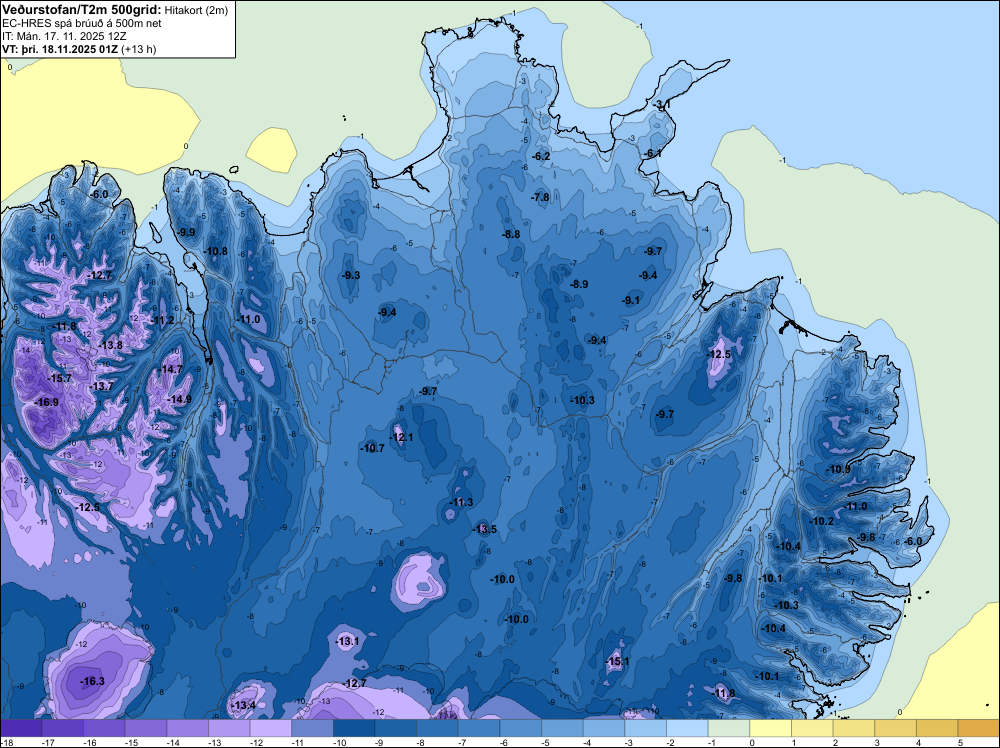This screenshot has height=748, width=1000.
Task: Click the -13.5 temperature label
Action: 485,530
